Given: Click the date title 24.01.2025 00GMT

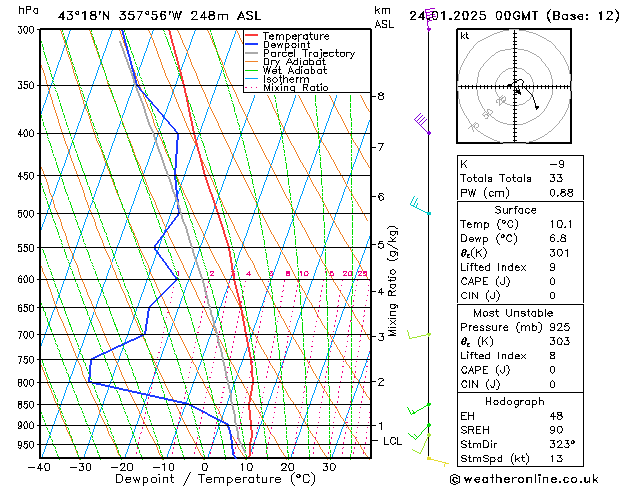Looking at the screenshot, I should point(473,16).
